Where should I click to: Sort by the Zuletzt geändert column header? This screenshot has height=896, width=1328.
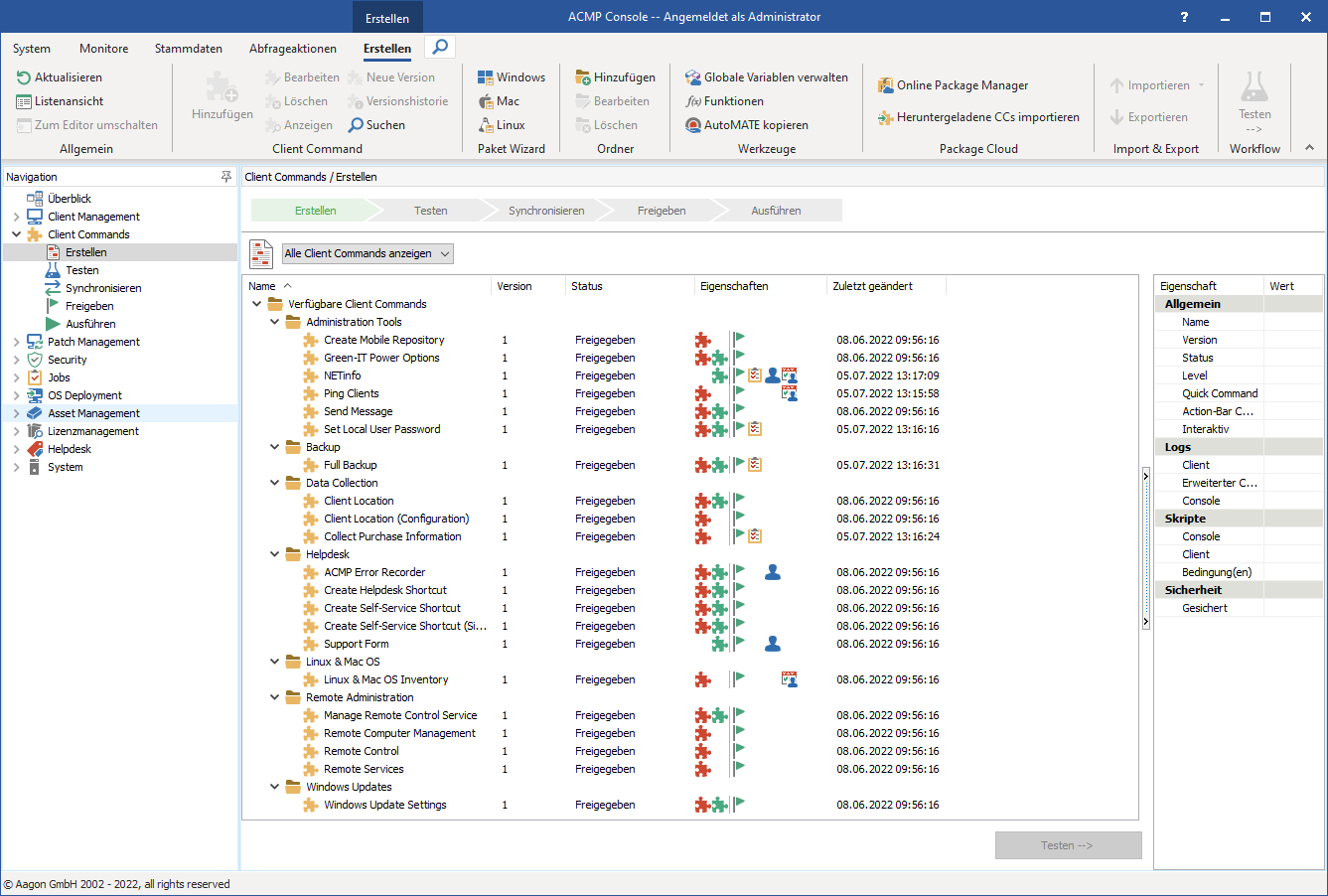(x=872, y=286)
